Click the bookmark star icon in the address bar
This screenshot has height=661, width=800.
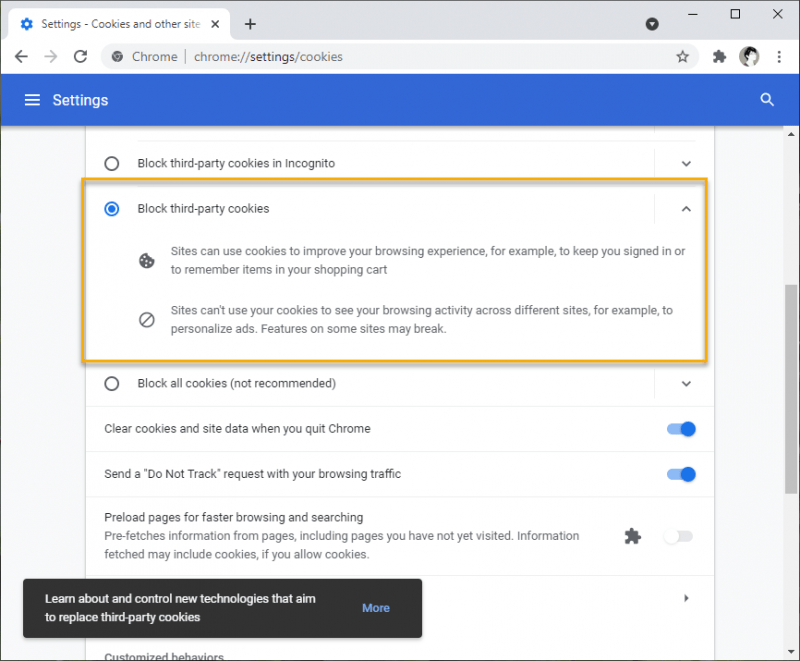(684, 57)
